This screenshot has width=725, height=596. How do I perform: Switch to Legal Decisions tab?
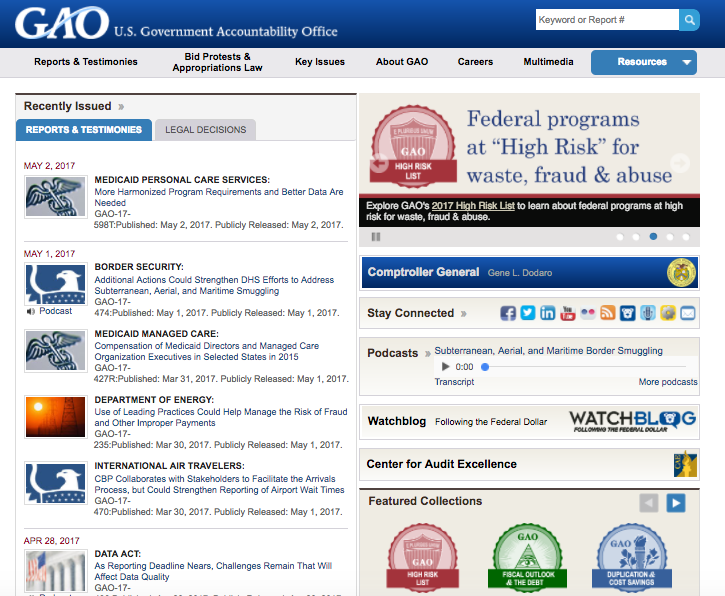pyautogui.click(x=205, y=129)
